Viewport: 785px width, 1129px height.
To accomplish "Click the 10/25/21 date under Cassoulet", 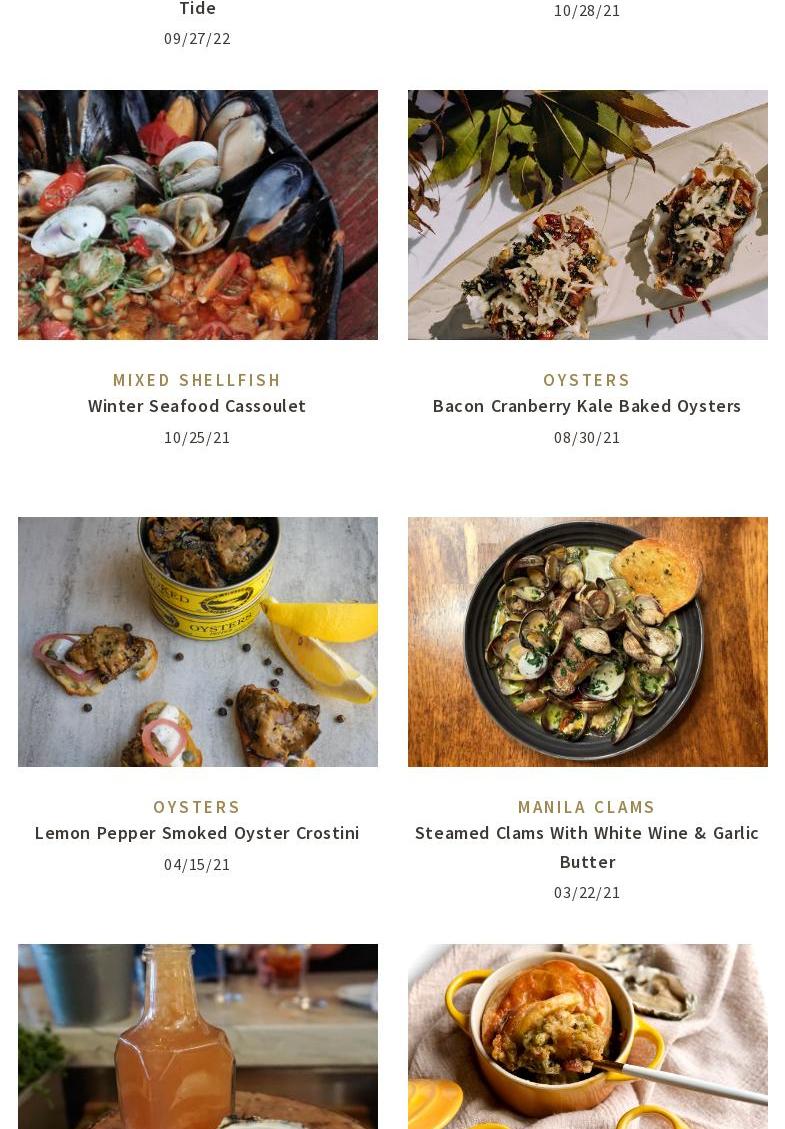I will coord(197,438).
